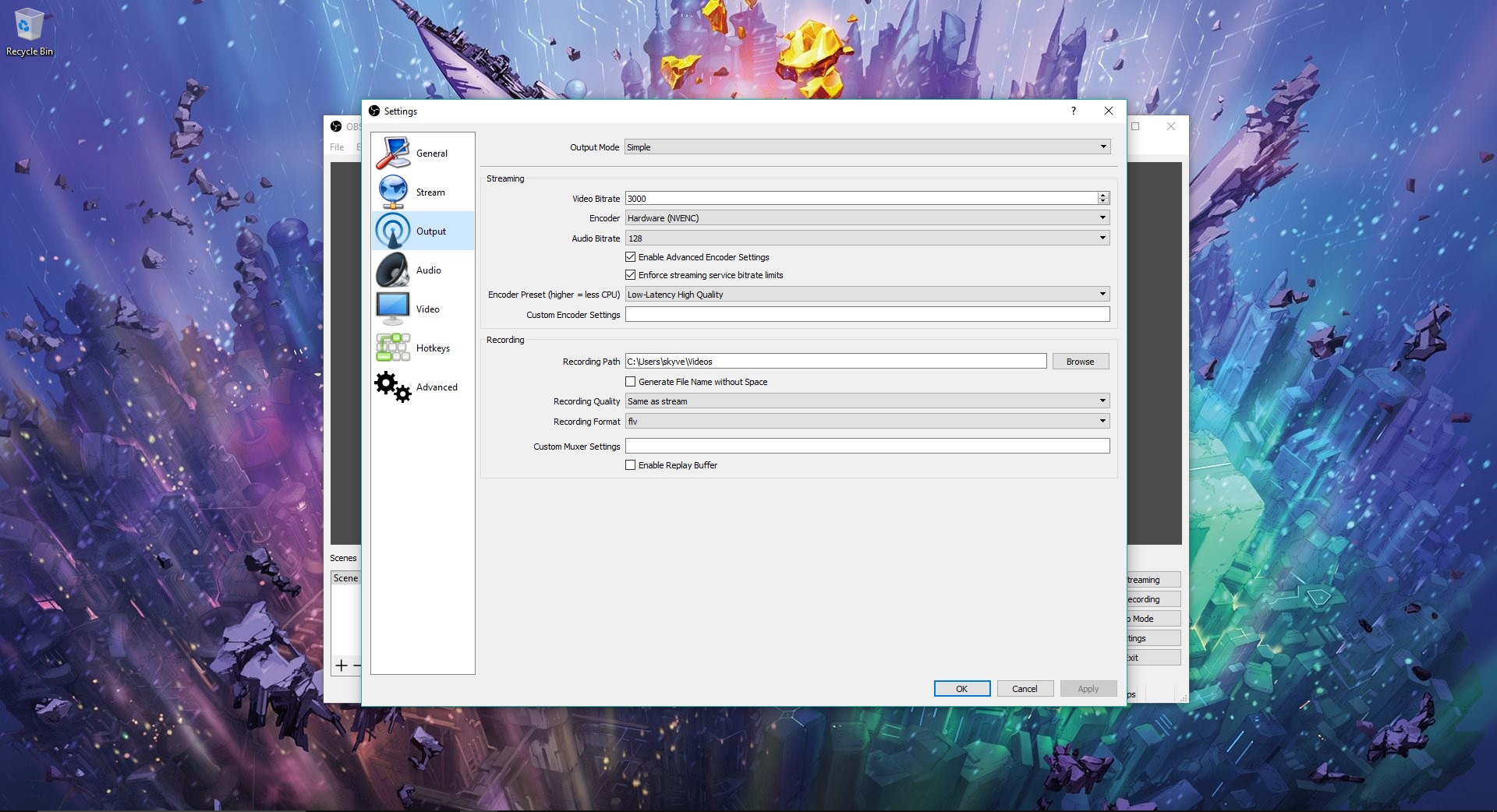
Task: Toggle Enforce streaming service bitrate limits
Action: tap(631, 275)
